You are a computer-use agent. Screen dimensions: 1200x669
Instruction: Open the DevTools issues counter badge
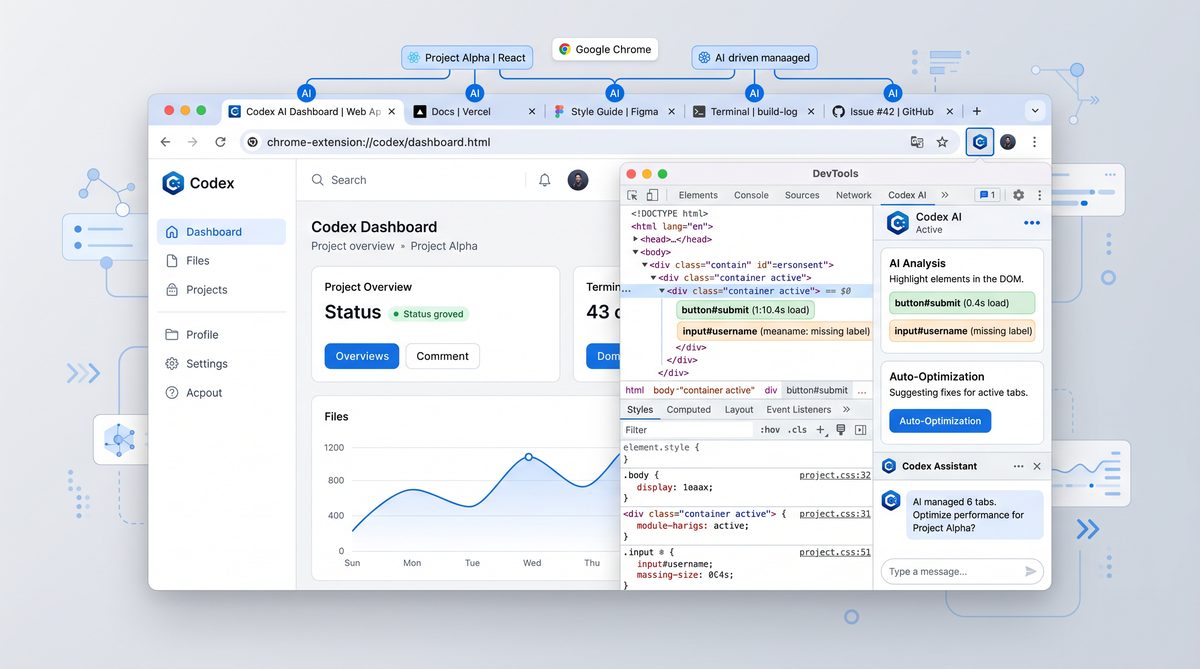point(987,196)
